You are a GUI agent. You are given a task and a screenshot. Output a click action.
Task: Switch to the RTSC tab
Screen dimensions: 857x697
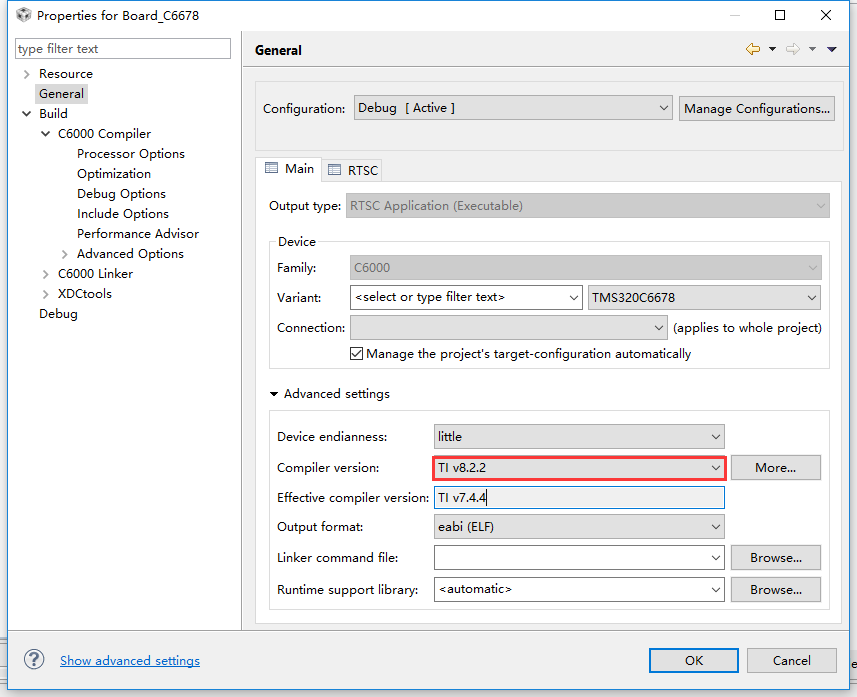(x=354, y=170)
